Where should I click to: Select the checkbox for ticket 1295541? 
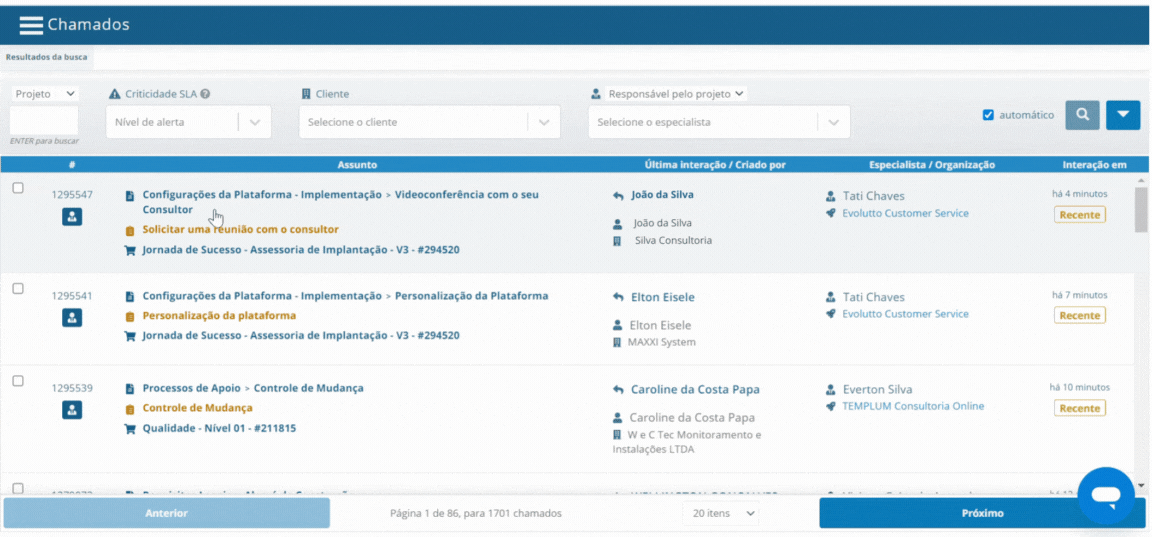tap(18, 289)
